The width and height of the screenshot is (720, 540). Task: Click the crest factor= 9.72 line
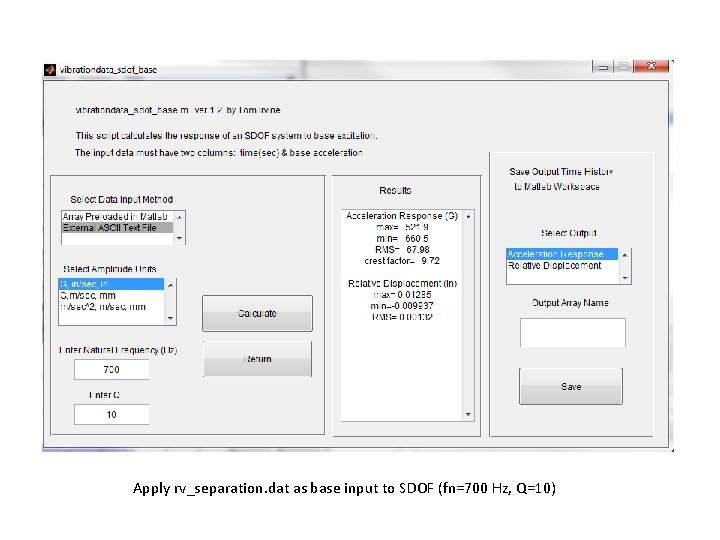tap(402, 261)
